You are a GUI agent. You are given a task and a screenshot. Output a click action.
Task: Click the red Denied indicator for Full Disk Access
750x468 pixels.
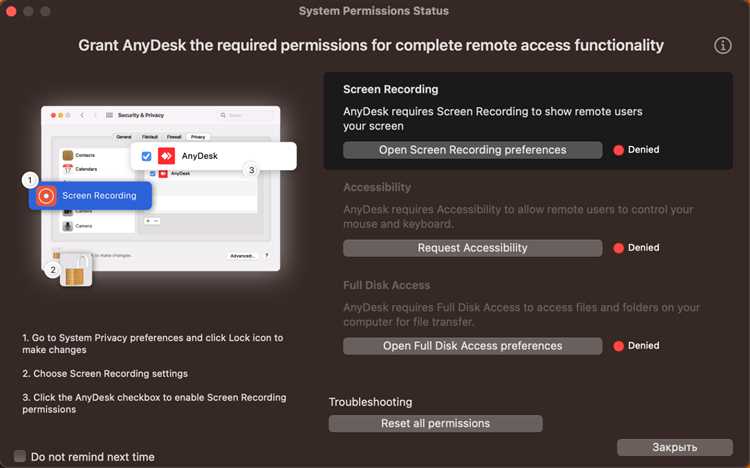click(618, 346)
